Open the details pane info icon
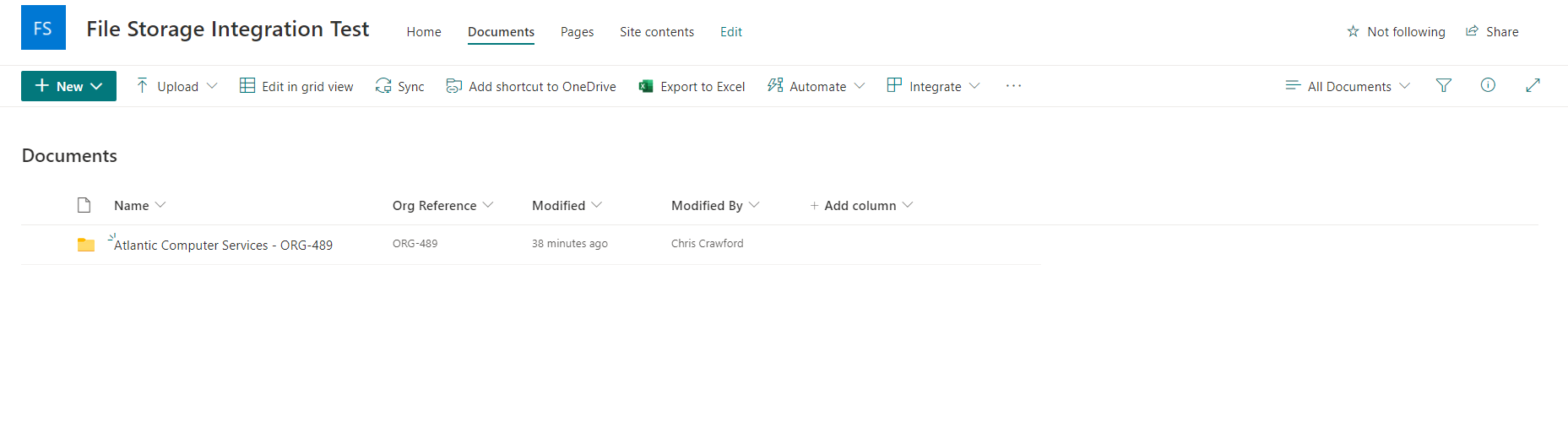 pyautogui.click(x=1488, y=85)
